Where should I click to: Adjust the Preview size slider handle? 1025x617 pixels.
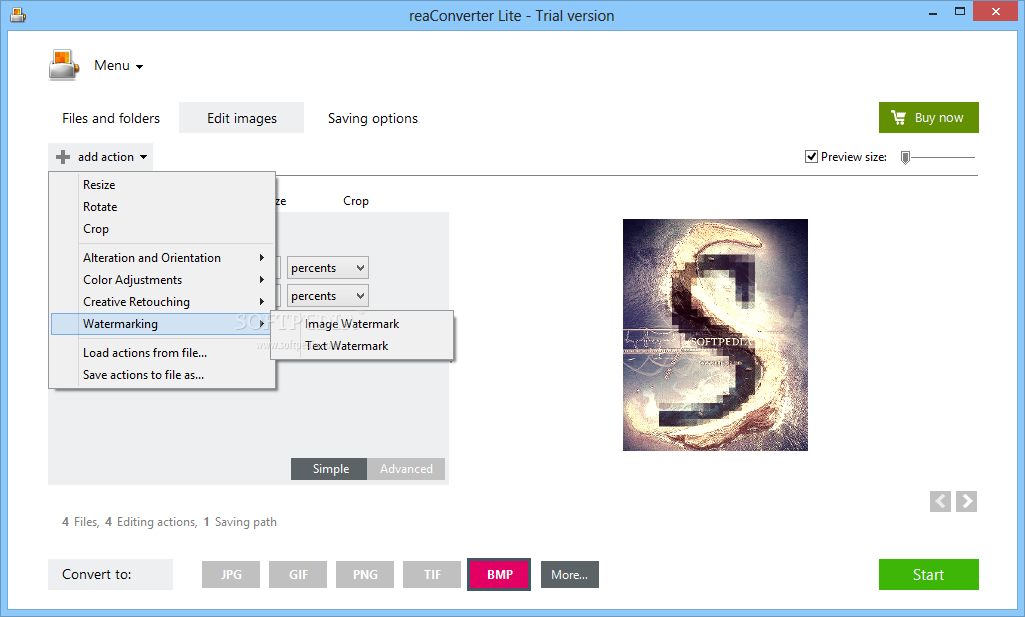coord(905,158)
